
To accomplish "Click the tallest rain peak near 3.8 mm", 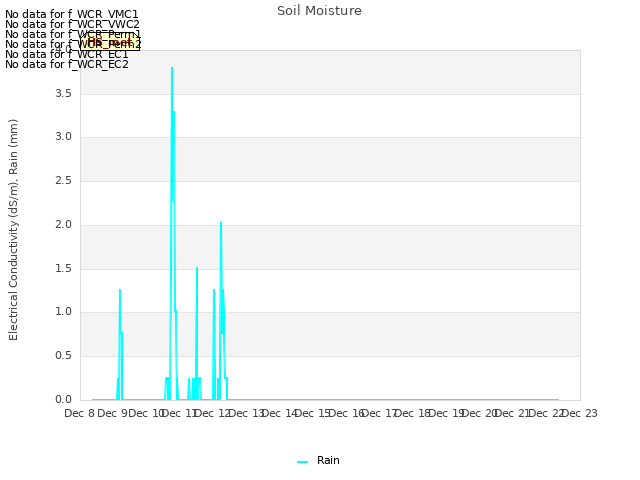I will pyautogui.click(x=172, y=68).
